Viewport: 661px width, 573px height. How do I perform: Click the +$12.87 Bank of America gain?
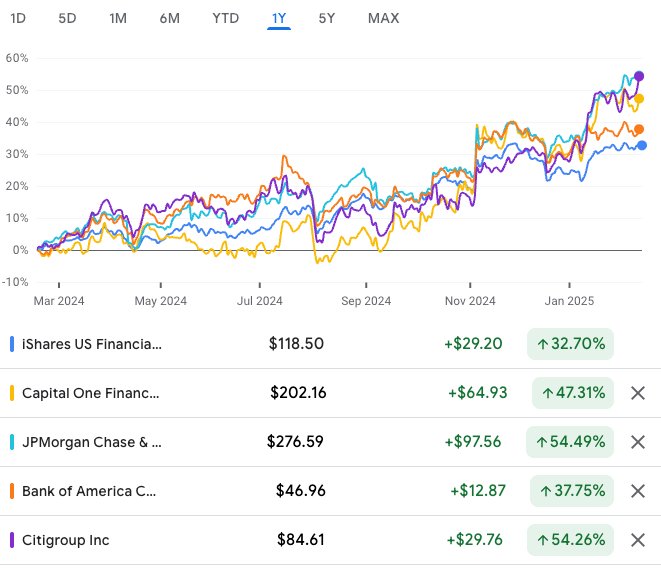coord(478,490)
